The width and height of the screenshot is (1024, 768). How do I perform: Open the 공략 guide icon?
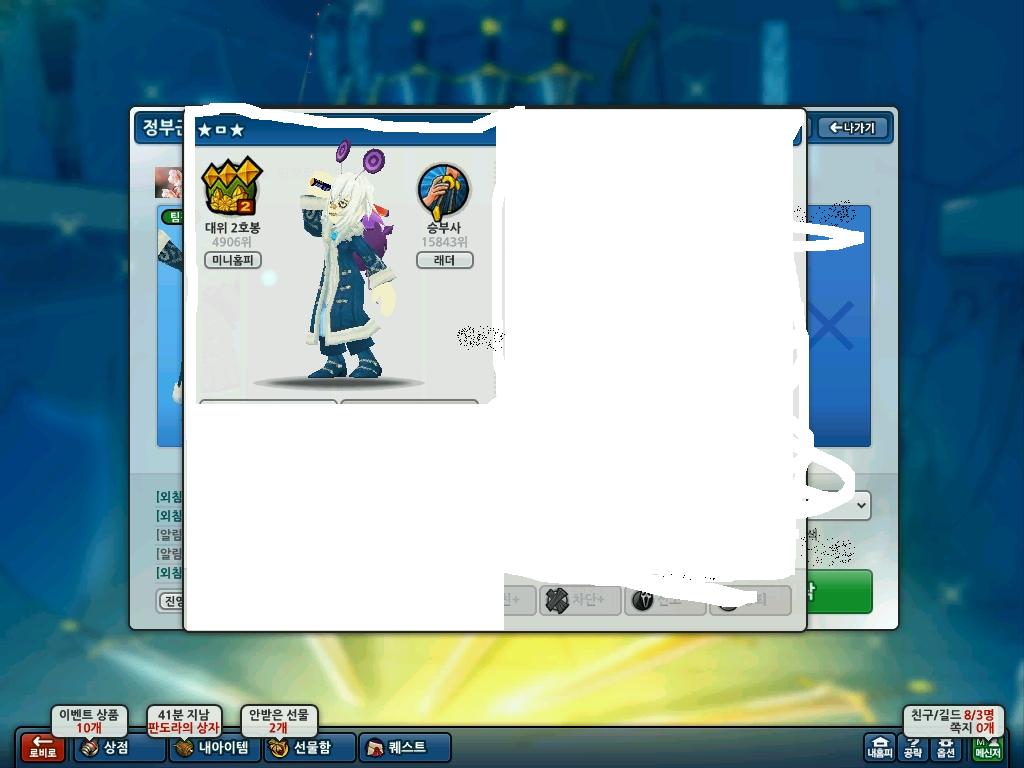pyautogui.click(x=912, y=747)
